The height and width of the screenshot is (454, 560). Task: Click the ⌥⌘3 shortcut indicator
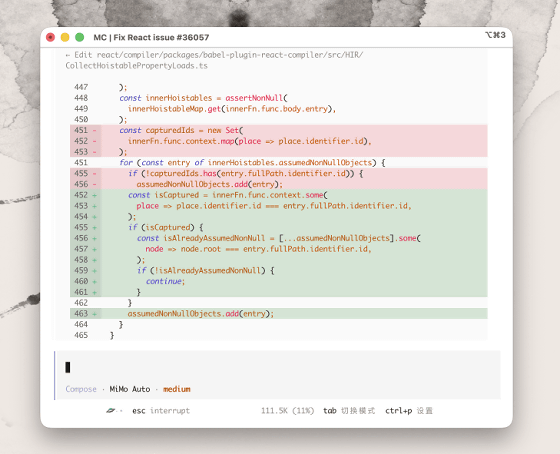click(x=495, y=35)
